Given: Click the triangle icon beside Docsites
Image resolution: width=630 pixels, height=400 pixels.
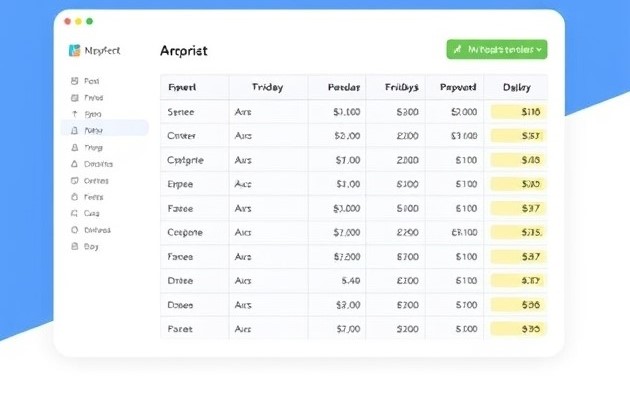Looking at the screenshot, I should (x=74, y=164).
